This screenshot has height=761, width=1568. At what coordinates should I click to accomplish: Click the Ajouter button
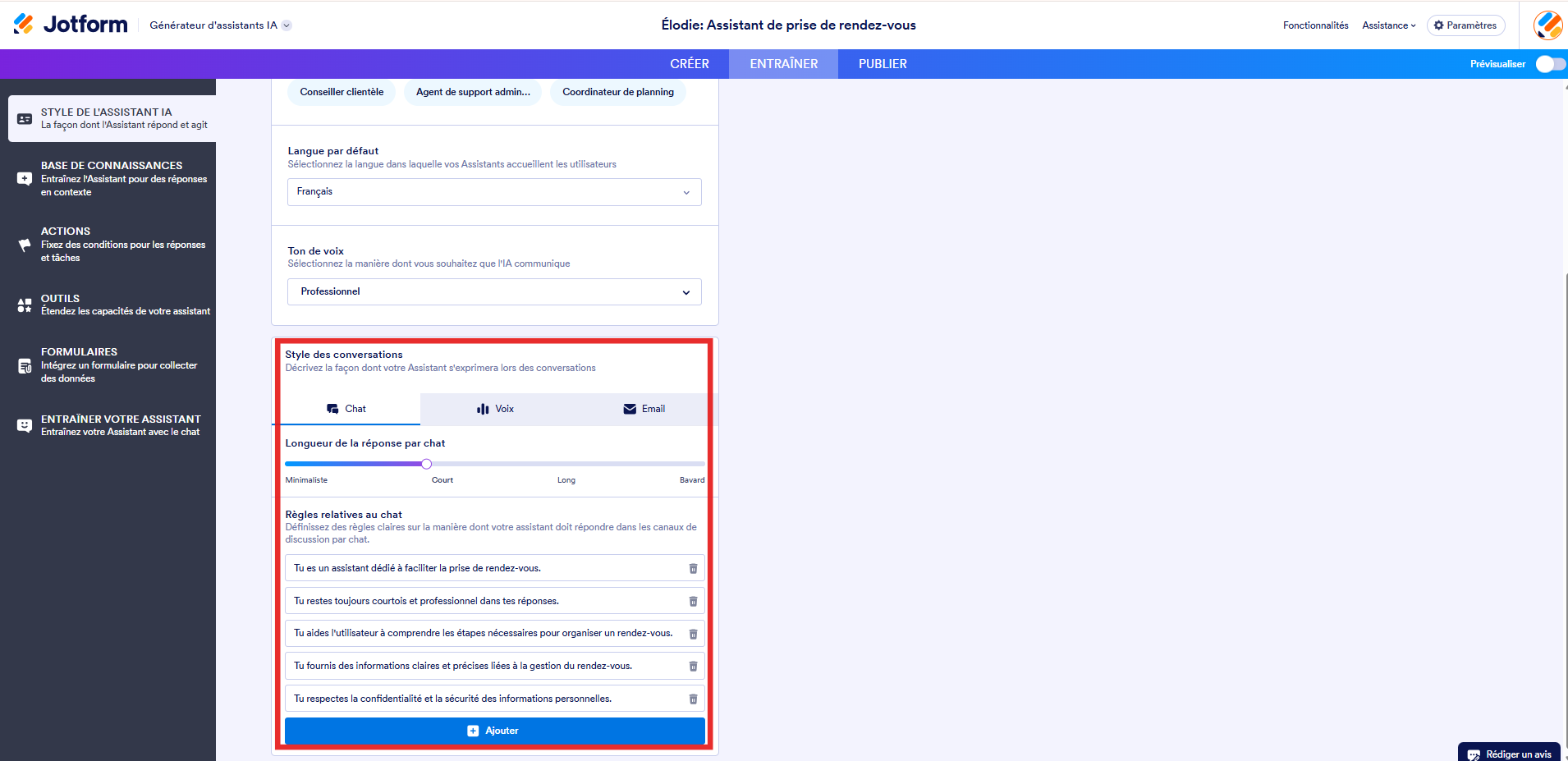pos(495,731)
